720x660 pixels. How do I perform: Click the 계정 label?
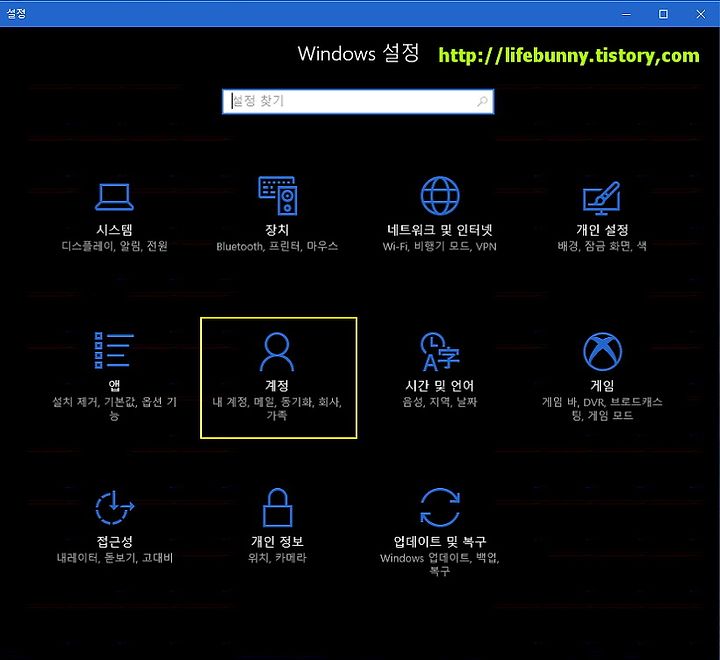click(x=277, y=385)
